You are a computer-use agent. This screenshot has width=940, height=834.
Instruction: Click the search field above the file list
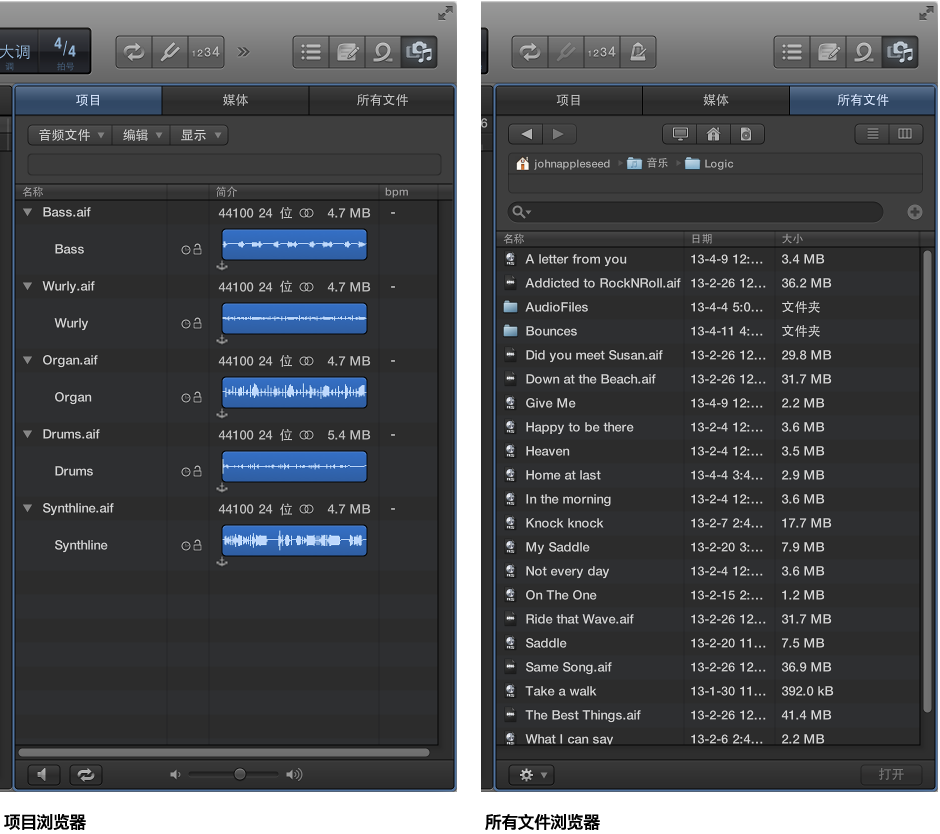tap(693, 211)
